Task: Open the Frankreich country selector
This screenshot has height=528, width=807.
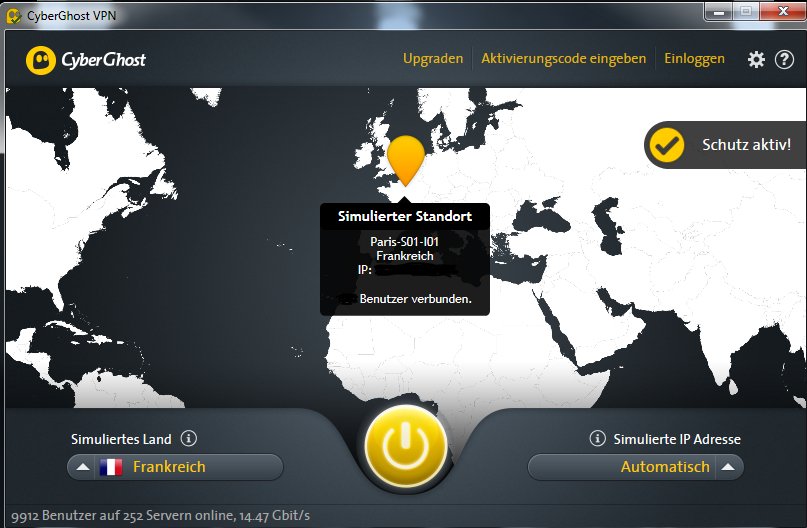Action: tap(175, 467)
